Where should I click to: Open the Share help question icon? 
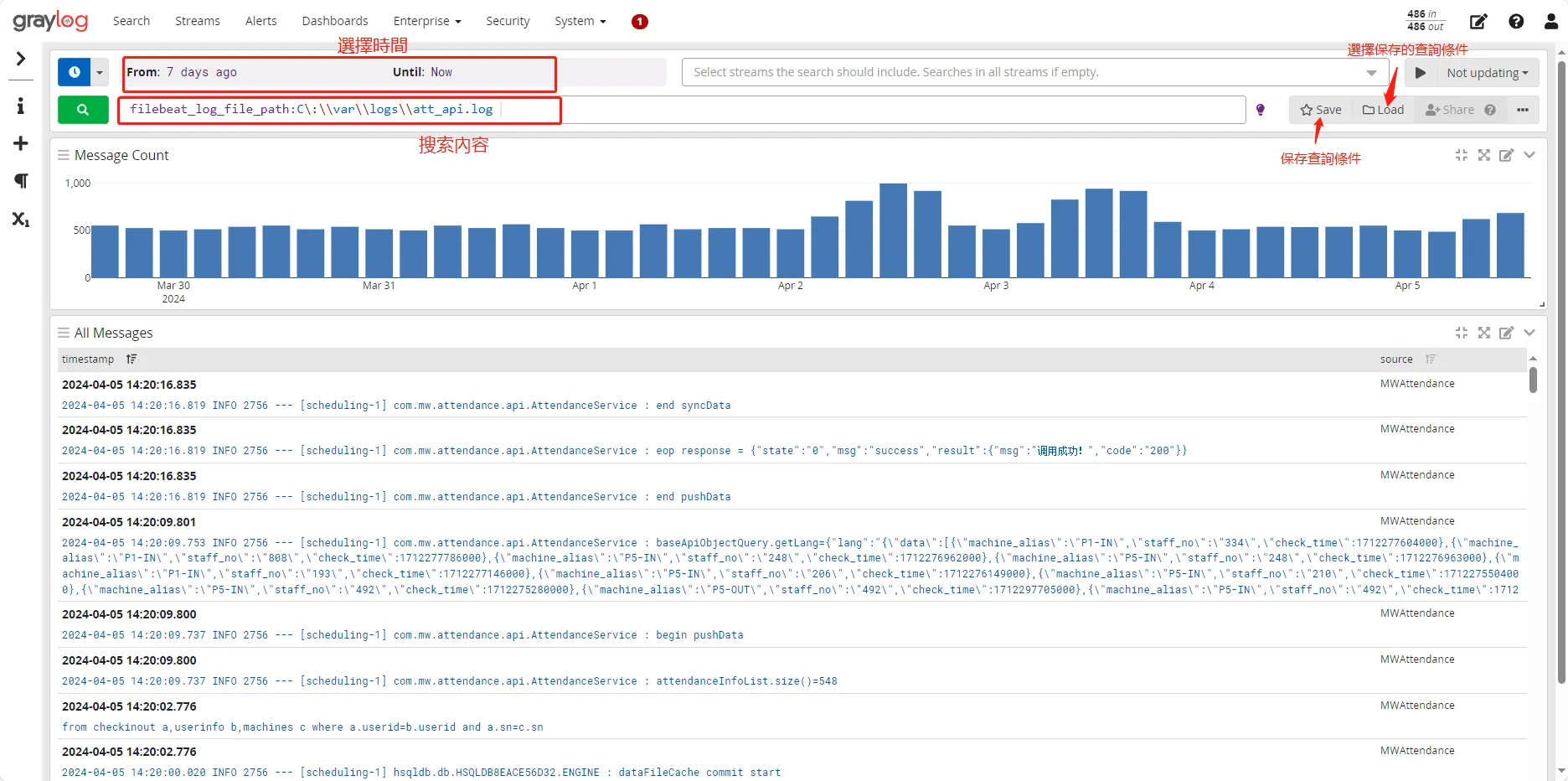click(x=1490, y=110)
